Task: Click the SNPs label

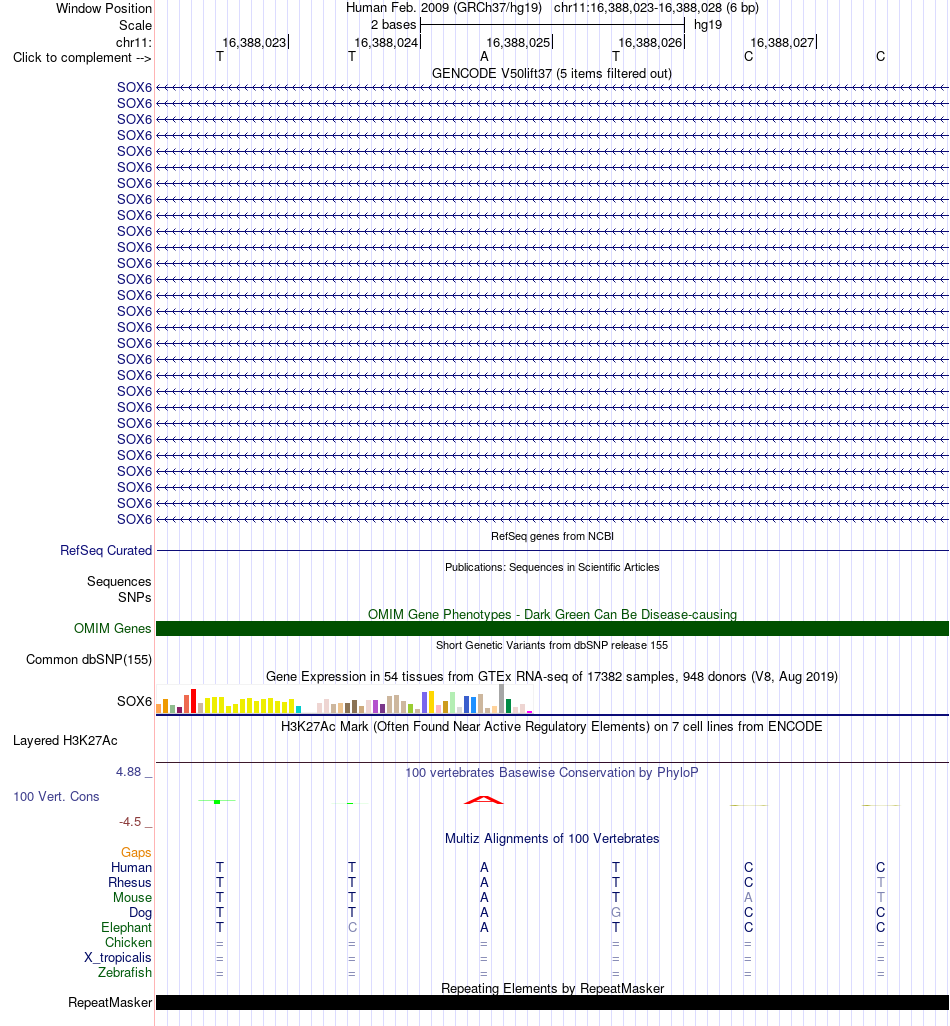Action: click(135, 597)
